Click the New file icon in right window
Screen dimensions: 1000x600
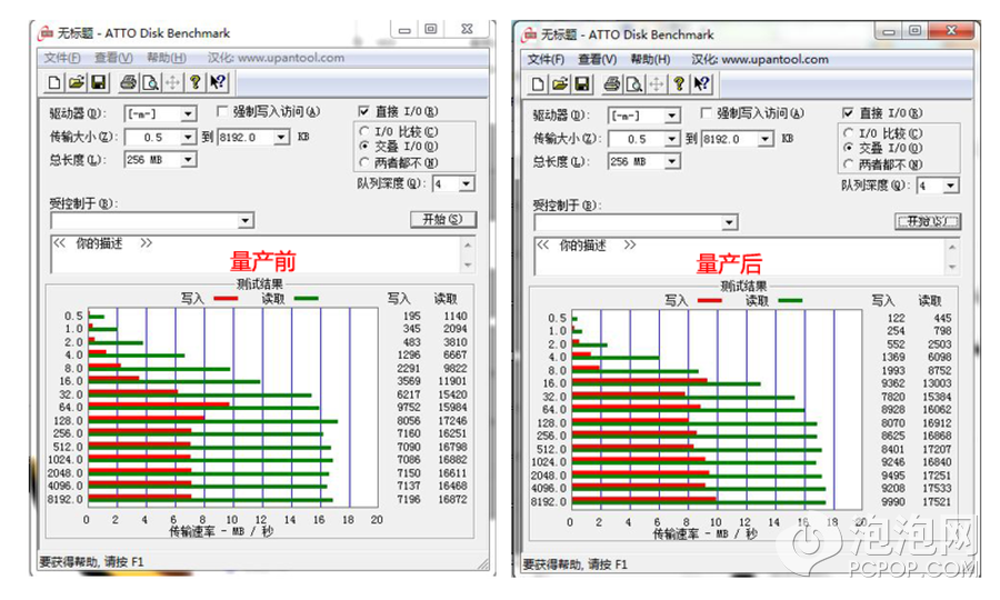click(x=538, y=84)
